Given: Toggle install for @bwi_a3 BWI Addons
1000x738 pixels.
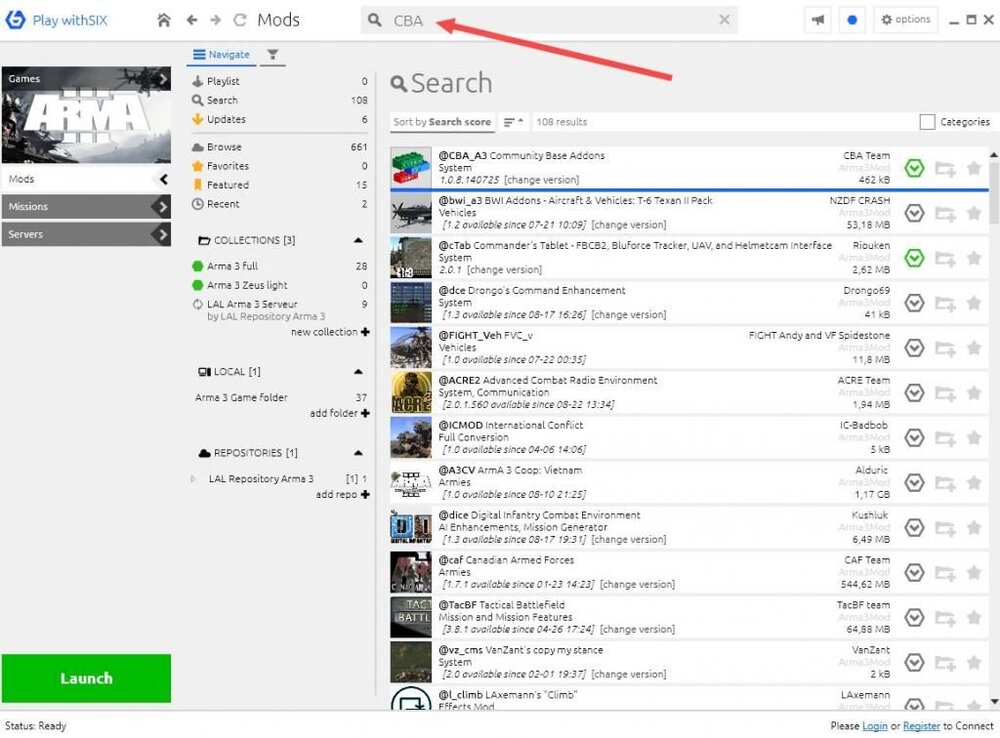Looking at the screenshot, I should pyautogui.click(x=914, y=213).
